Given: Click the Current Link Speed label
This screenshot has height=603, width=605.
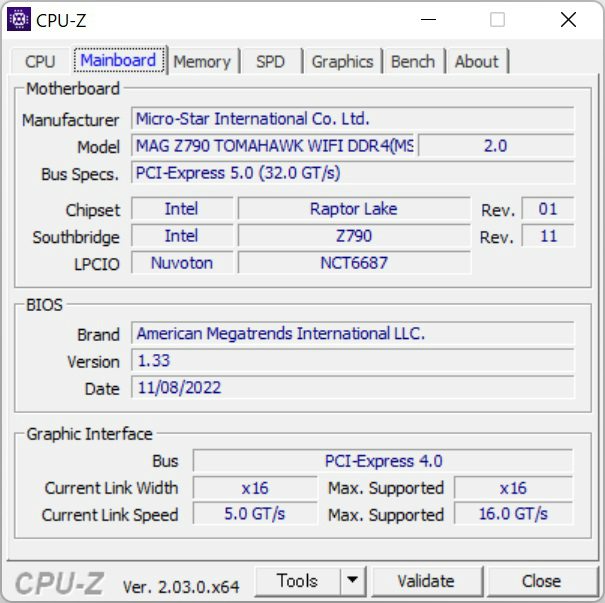Looking at the screenshot, I should [110, 515].
